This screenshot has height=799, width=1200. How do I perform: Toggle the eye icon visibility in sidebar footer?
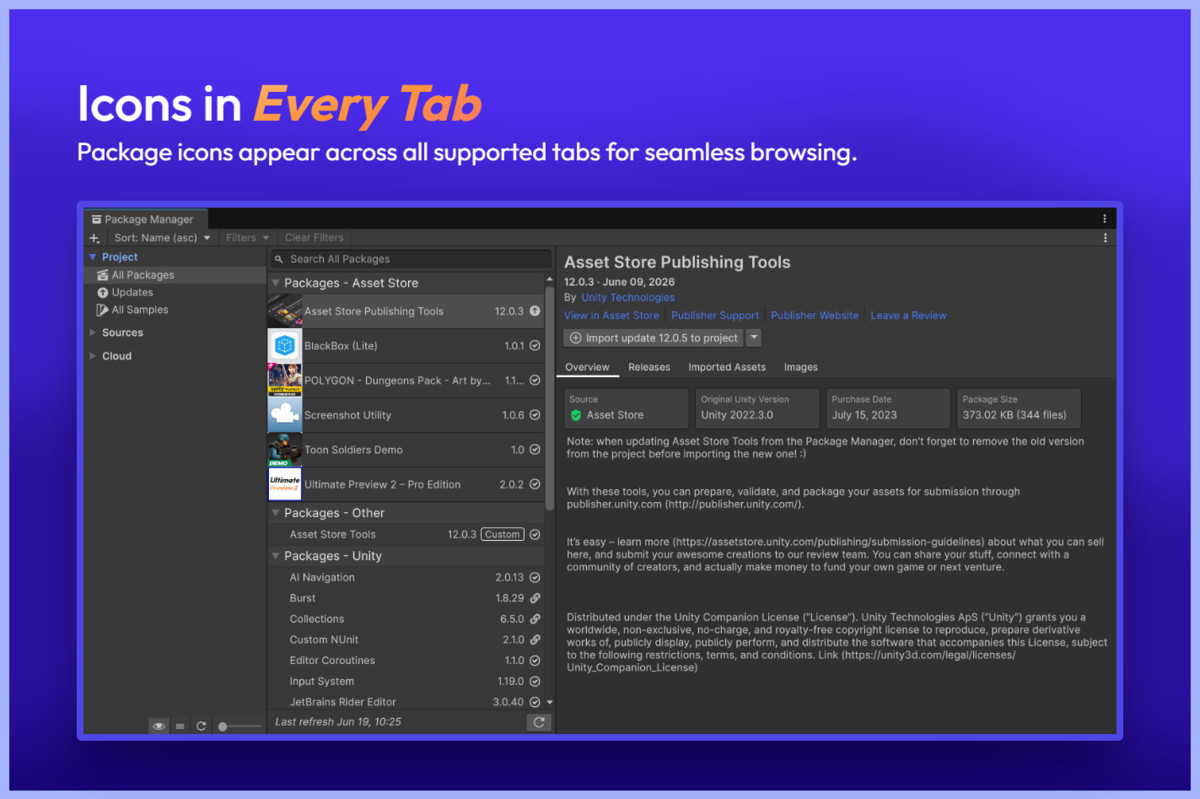point(159,726)
